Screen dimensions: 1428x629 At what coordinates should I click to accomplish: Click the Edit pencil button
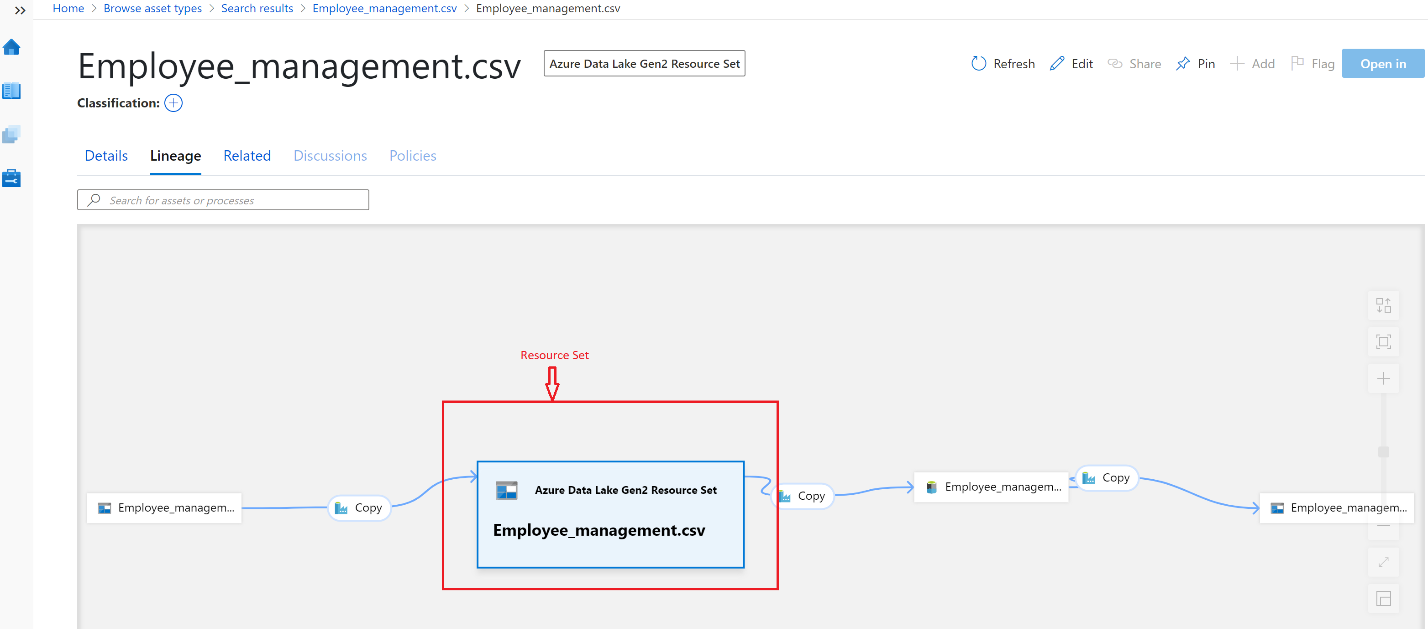click(x=1071, y=64)
